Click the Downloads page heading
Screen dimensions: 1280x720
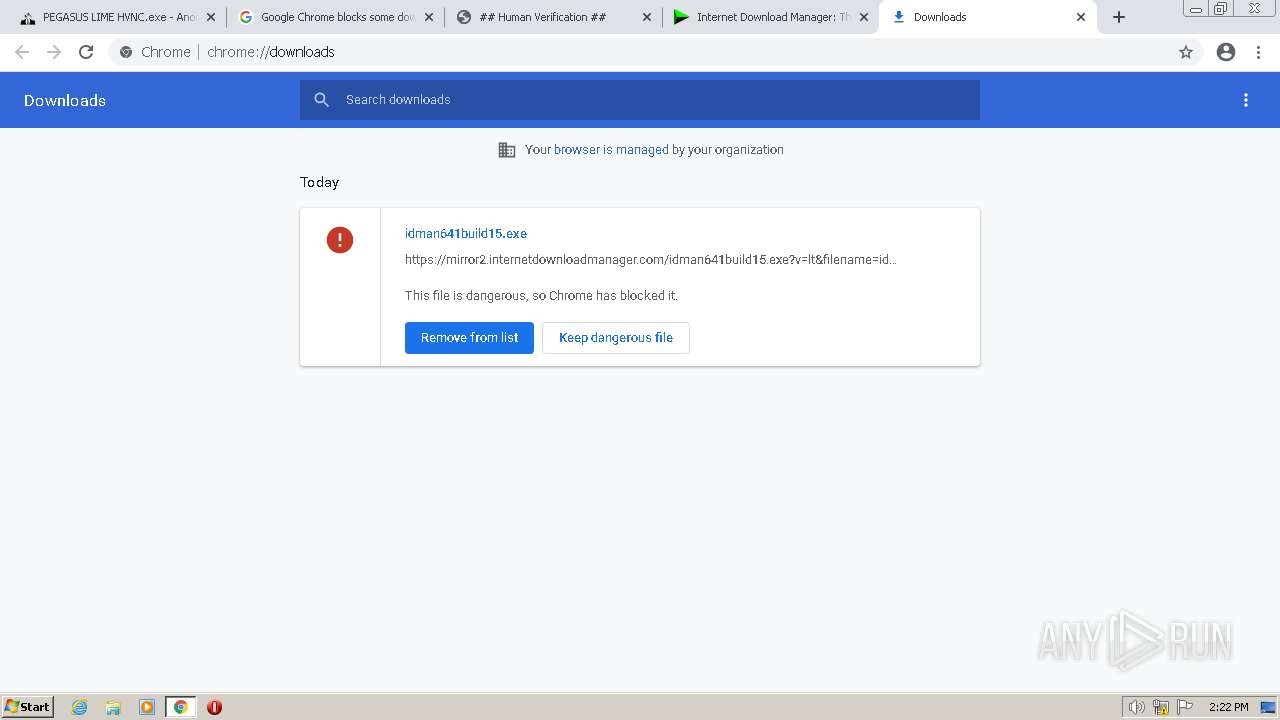click(65, 100)
